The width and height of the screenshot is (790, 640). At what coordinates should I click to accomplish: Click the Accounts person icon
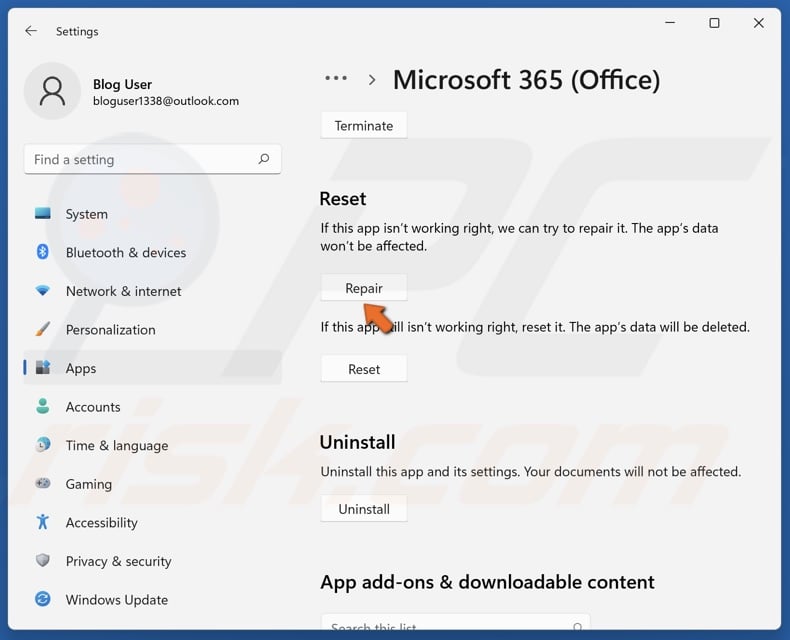pyautogui.click(x=43, y=407)
